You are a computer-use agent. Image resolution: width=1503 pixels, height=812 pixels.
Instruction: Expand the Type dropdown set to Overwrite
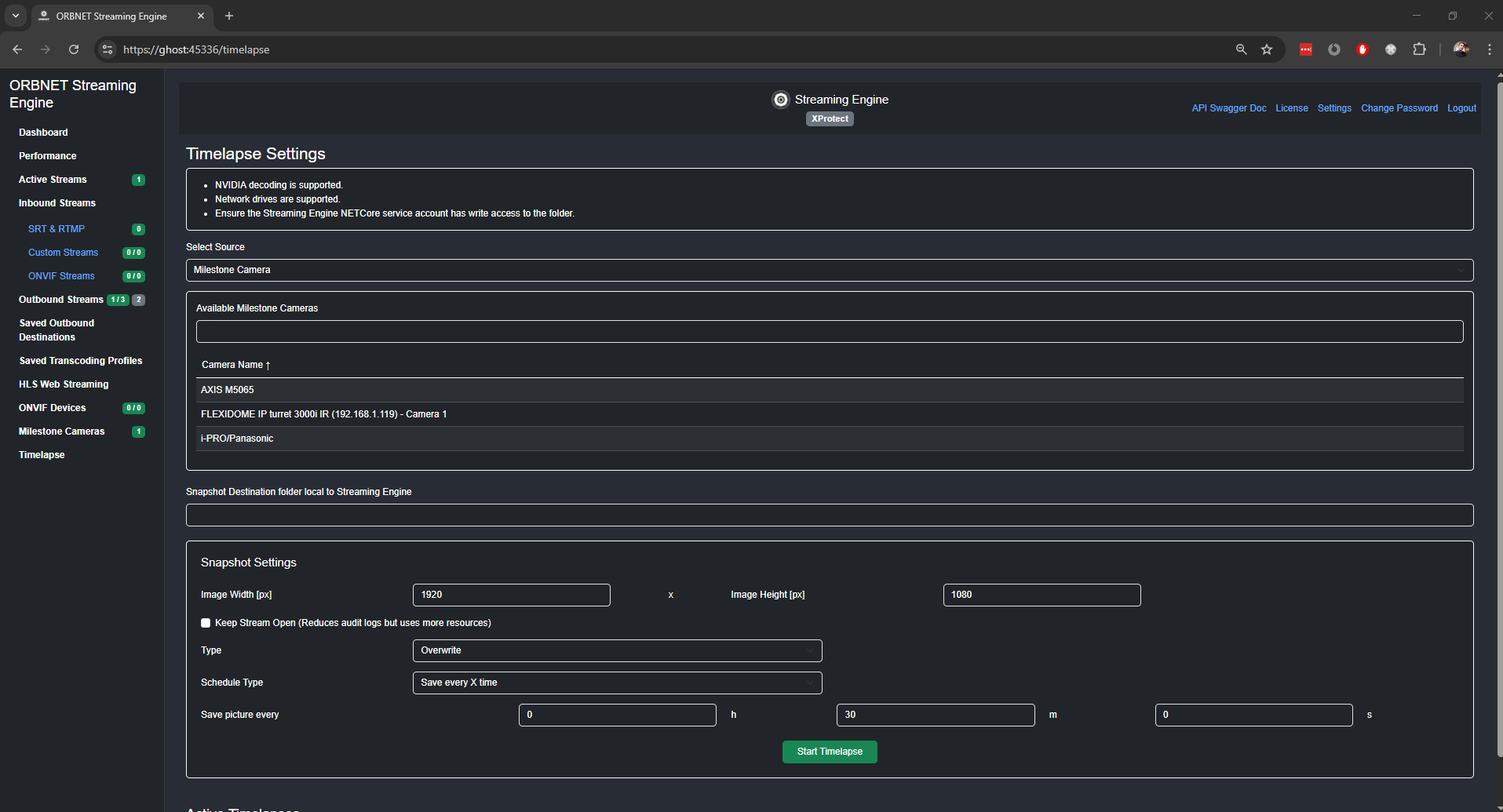pos(617,650)
